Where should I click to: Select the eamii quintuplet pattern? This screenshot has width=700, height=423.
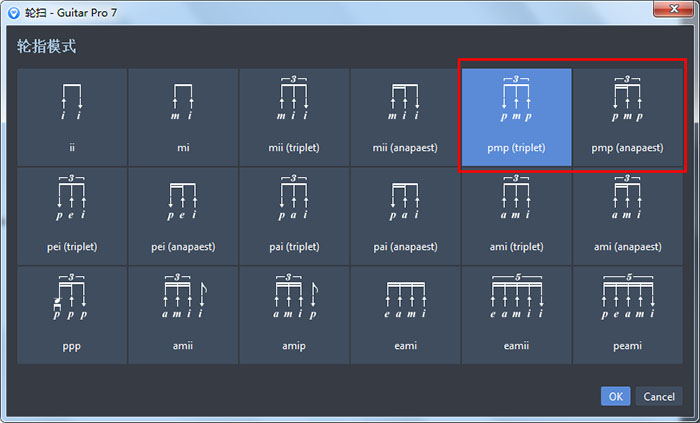(516, 314)
